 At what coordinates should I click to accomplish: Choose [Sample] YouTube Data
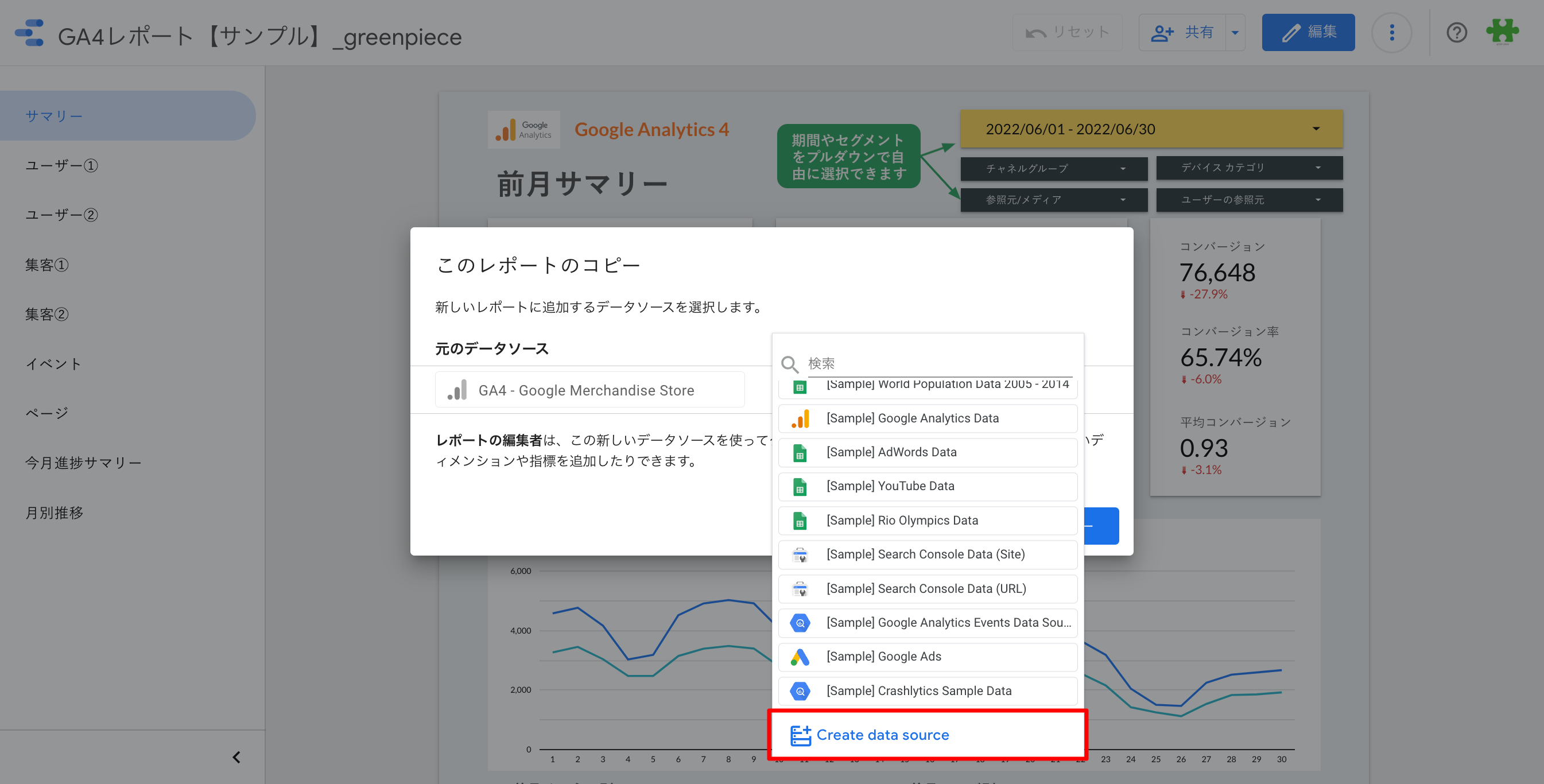tap(927, 486)
